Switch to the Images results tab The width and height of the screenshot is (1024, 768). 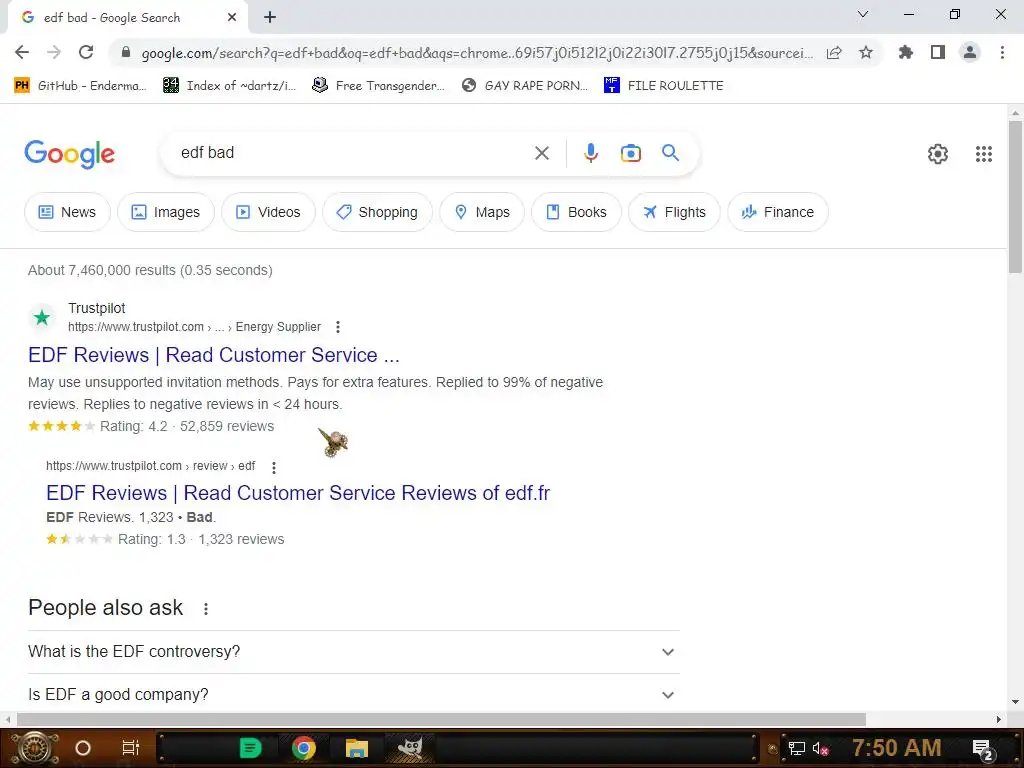pyautogui.click(x=166, y=212)
